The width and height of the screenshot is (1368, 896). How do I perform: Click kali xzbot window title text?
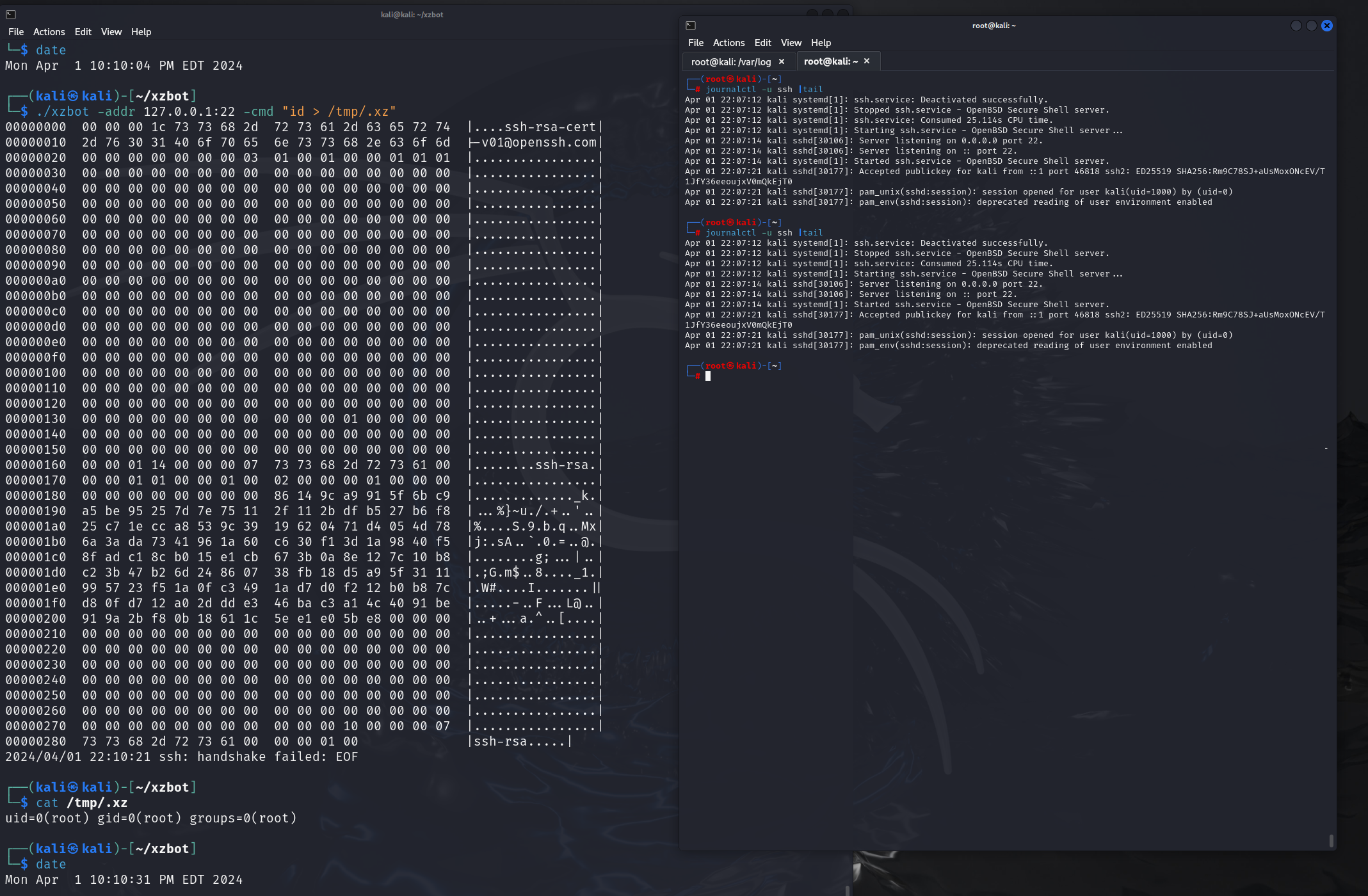(412, 15)
